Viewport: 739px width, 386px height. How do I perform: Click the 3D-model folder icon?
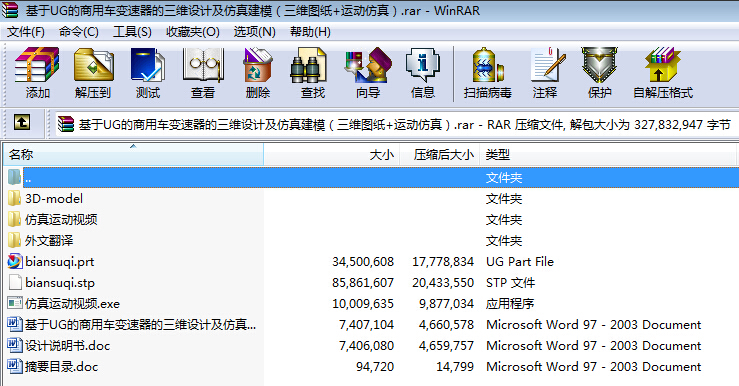click(x=14, y=198)
